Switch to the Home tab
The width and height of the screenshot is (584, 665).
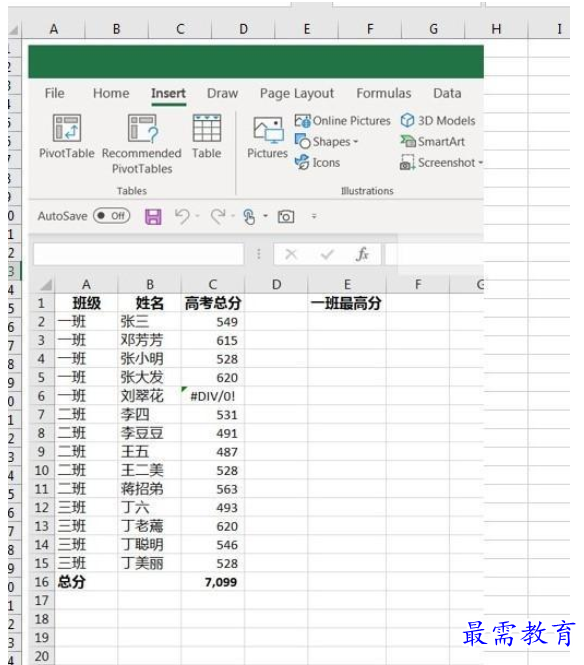click(111, 93)
